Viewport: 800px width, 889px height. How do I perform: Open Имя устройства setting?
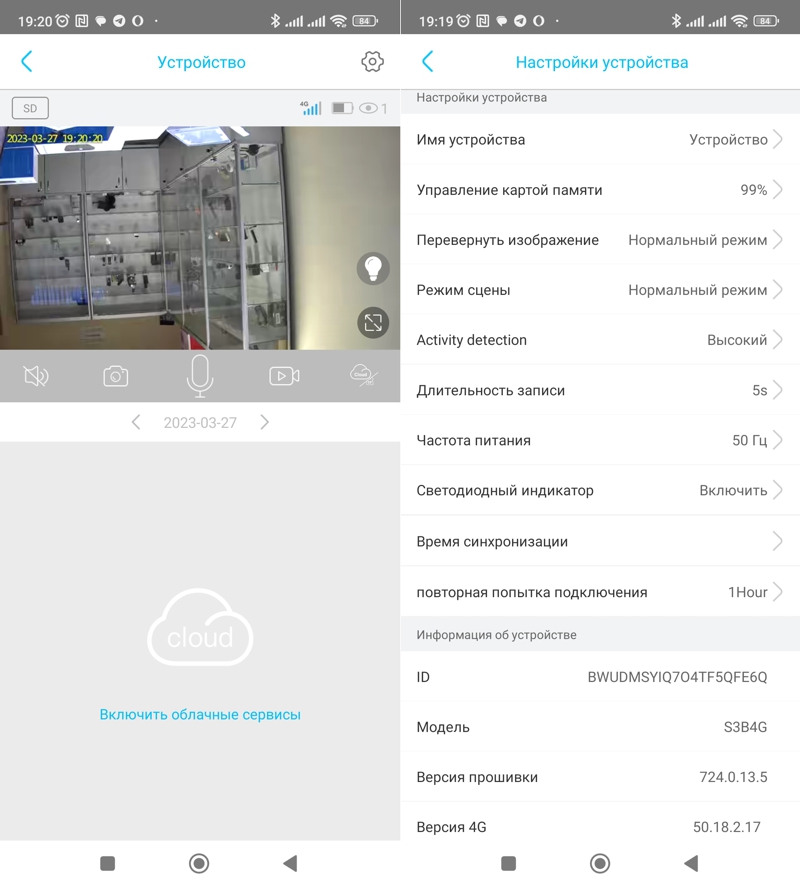pos(600,139)
